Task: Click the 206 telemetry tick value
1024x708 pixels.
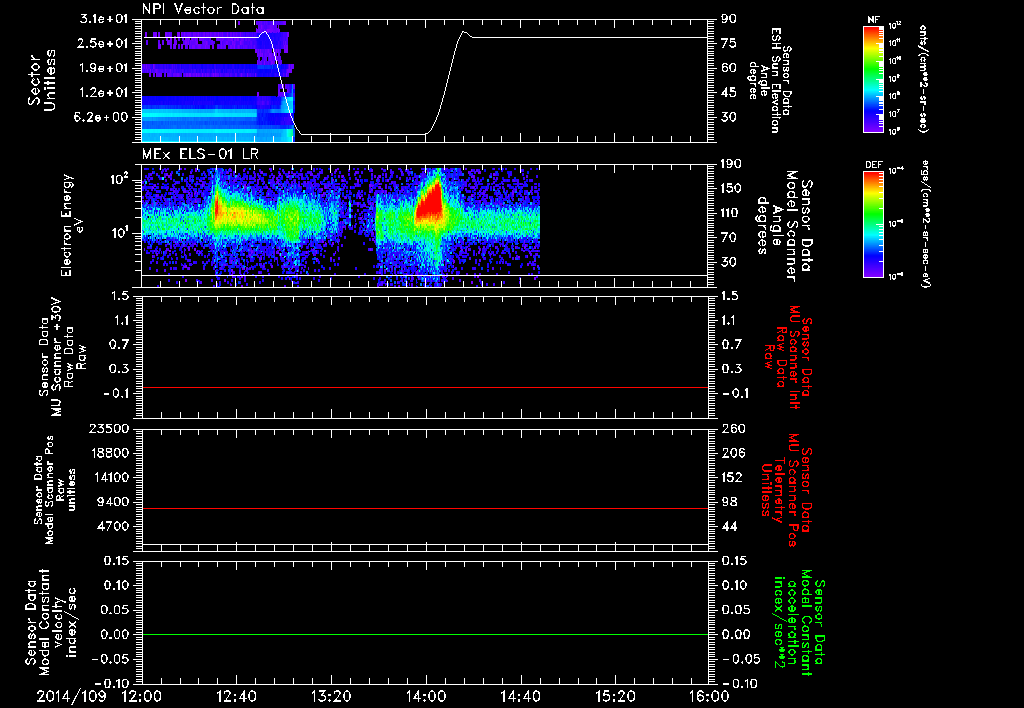Action: 733,453
